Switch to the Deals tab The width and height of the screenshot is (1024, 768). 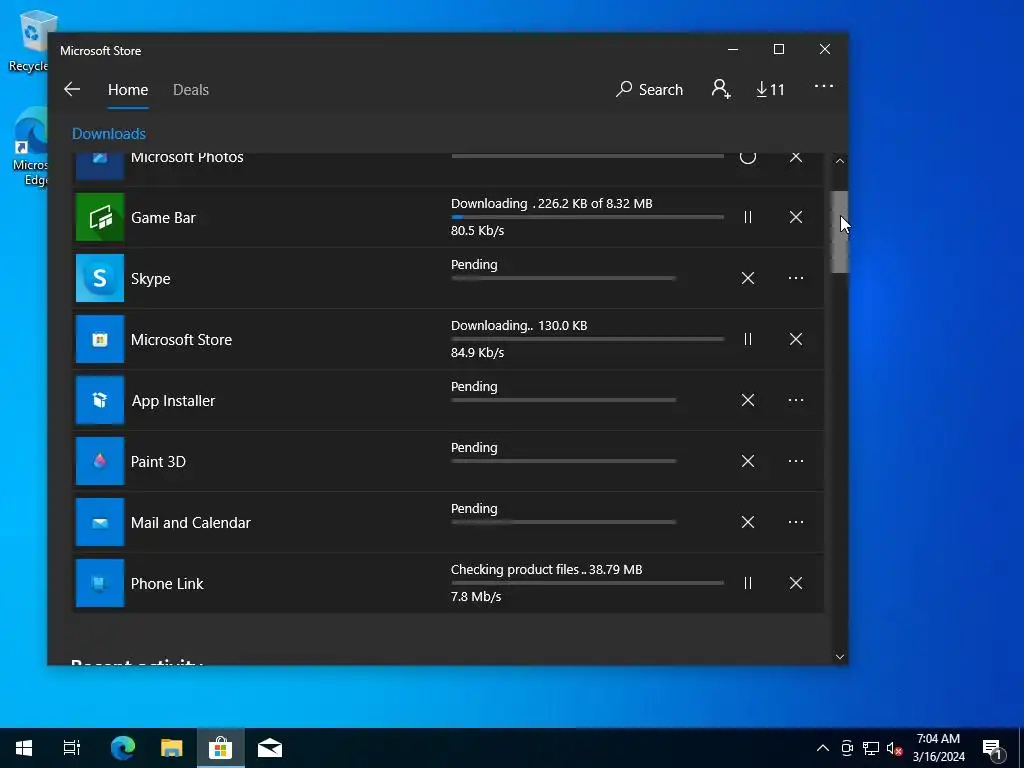click(x=191, y=89)
